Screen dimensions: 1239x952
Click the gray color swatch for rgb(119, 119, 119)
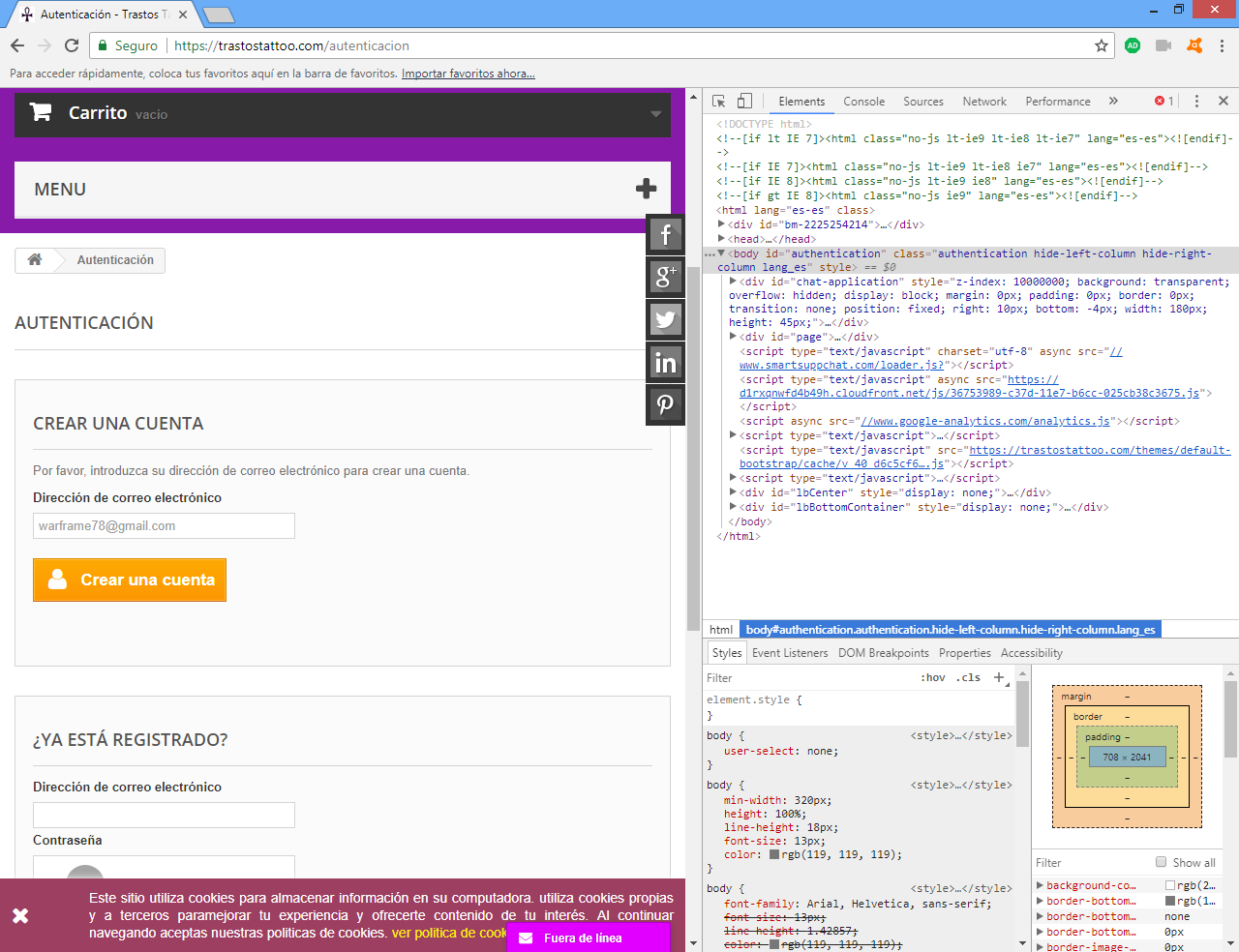[x=774, y=854]
